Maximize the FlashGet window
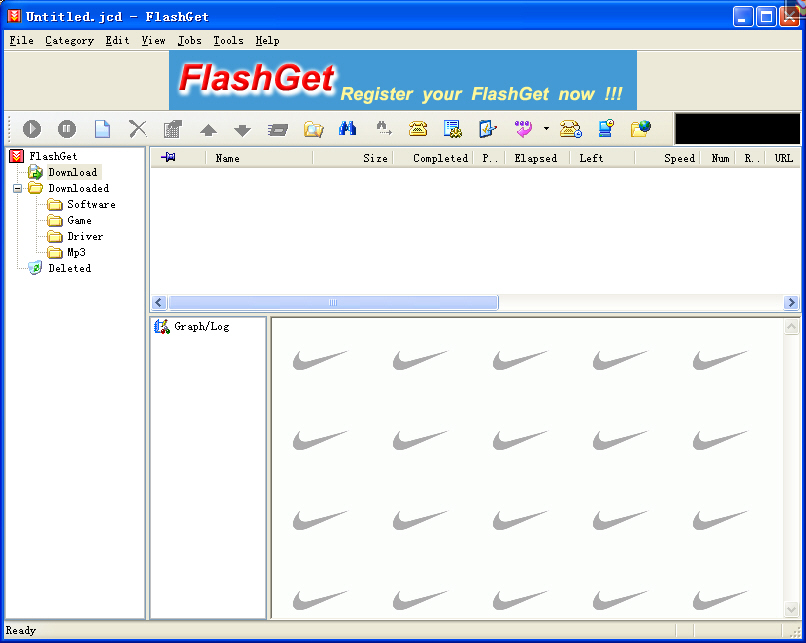The image size is (806, 643). pyautogui.click(x=766, y=17)
